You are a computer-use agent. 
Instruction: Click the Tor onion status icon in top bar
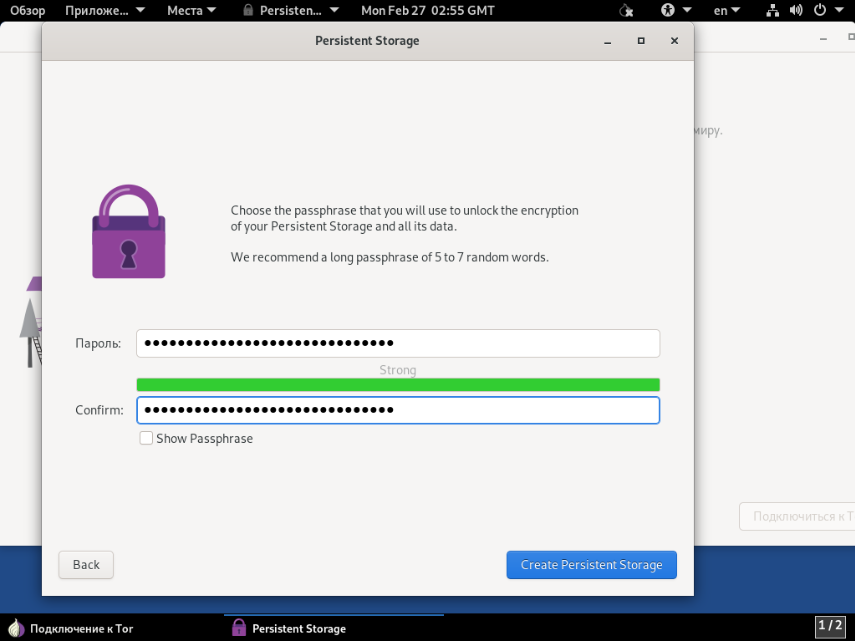pos(627,11)
